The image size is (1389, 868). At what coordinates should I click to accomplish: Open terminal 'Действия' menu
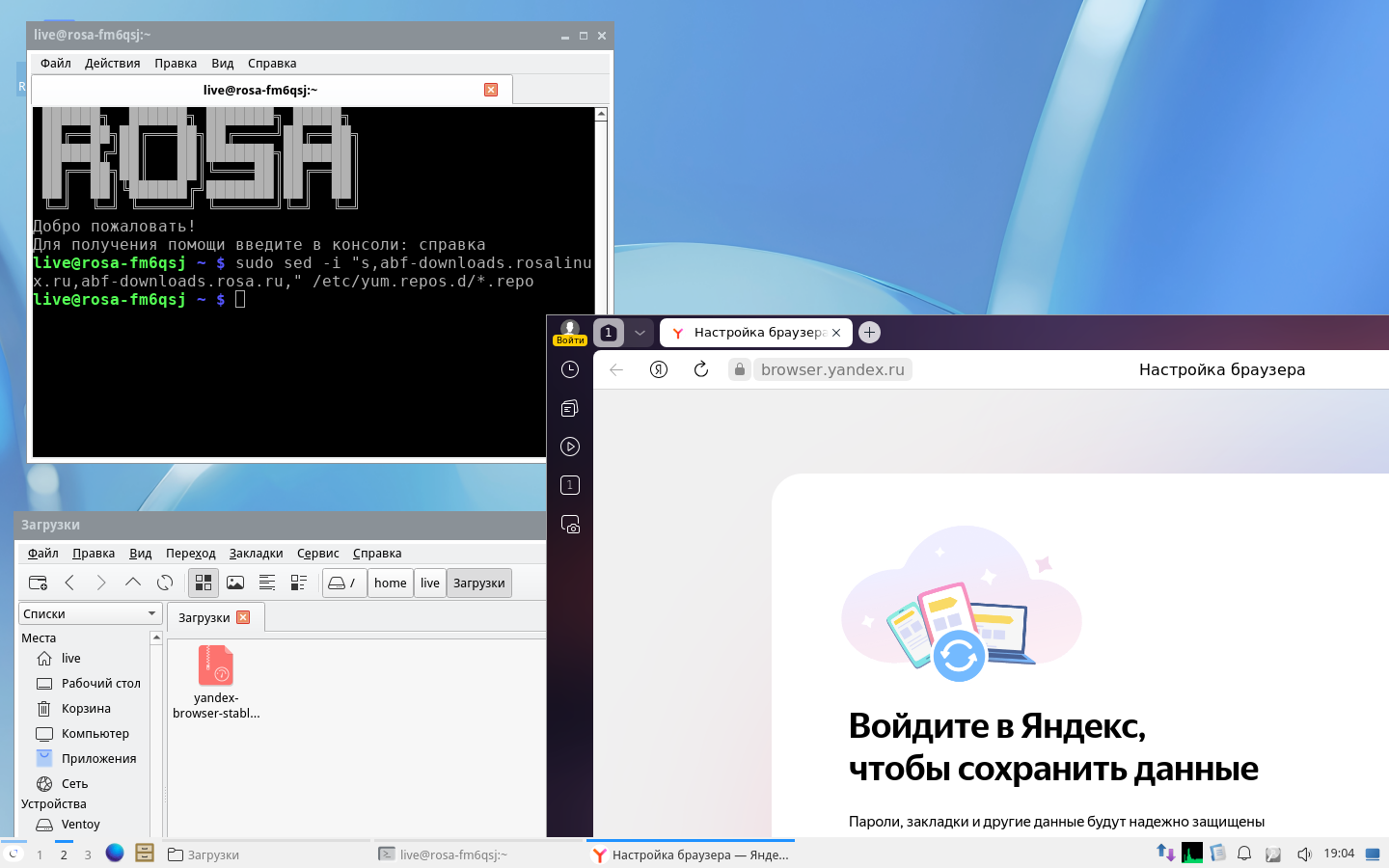113,64
